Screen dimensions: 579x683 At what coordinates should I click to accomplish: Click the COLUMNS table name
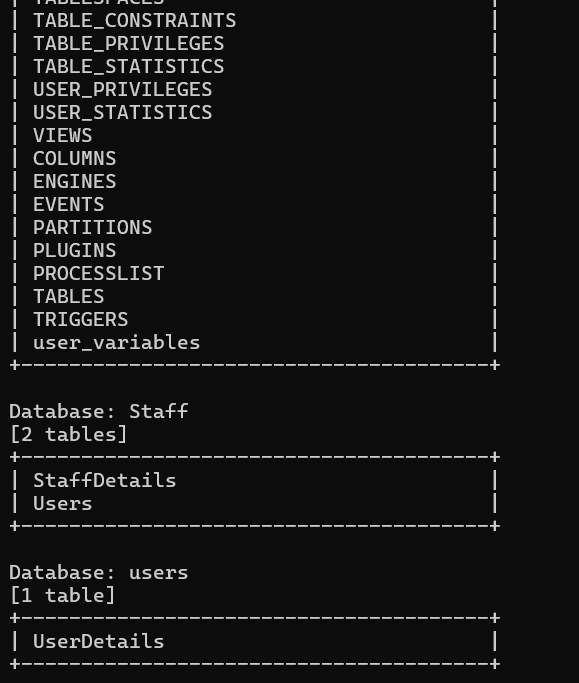74,159
